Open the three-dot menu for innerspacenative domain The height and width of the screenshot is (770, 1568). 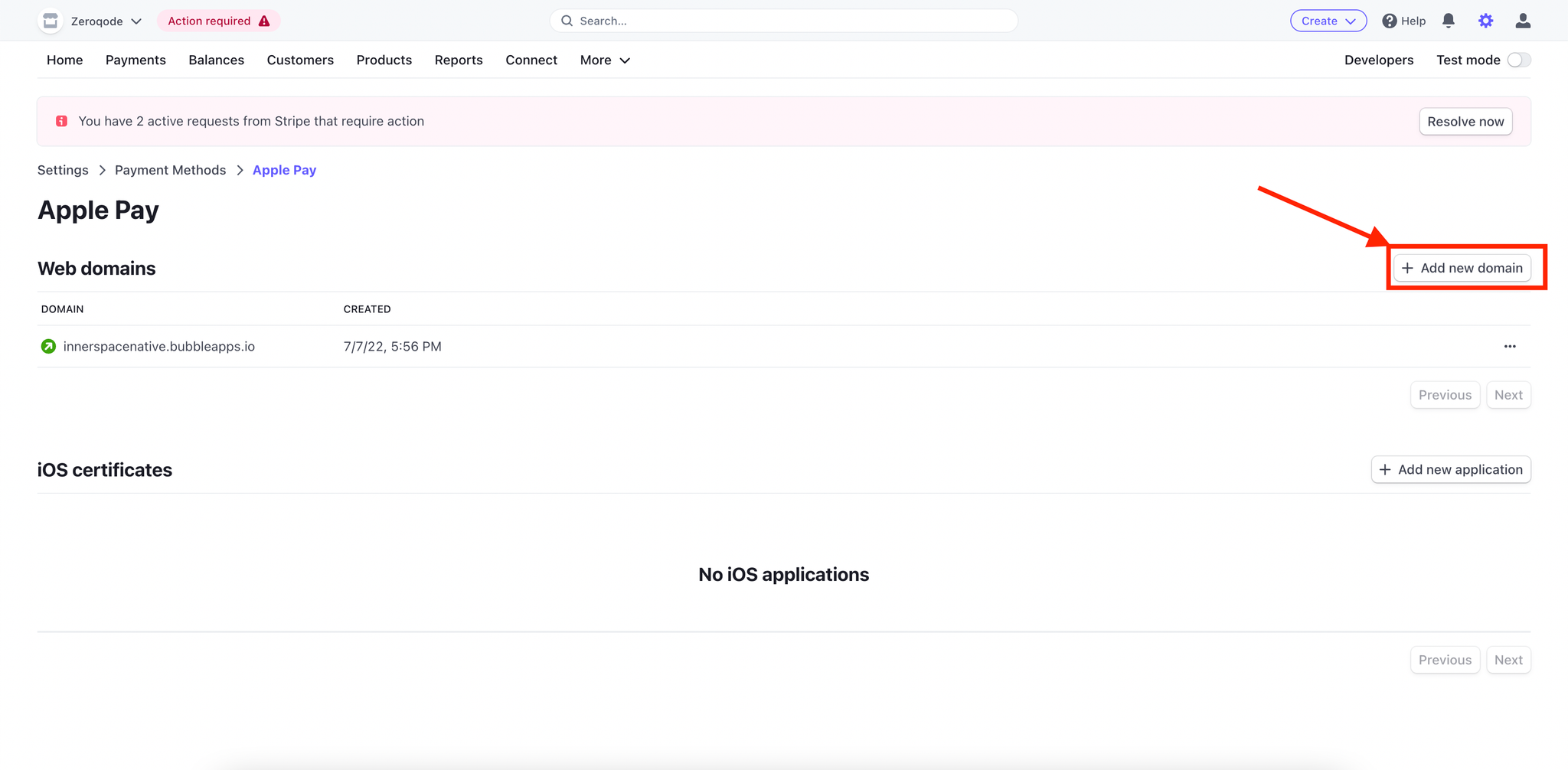tap(1510, 347)
